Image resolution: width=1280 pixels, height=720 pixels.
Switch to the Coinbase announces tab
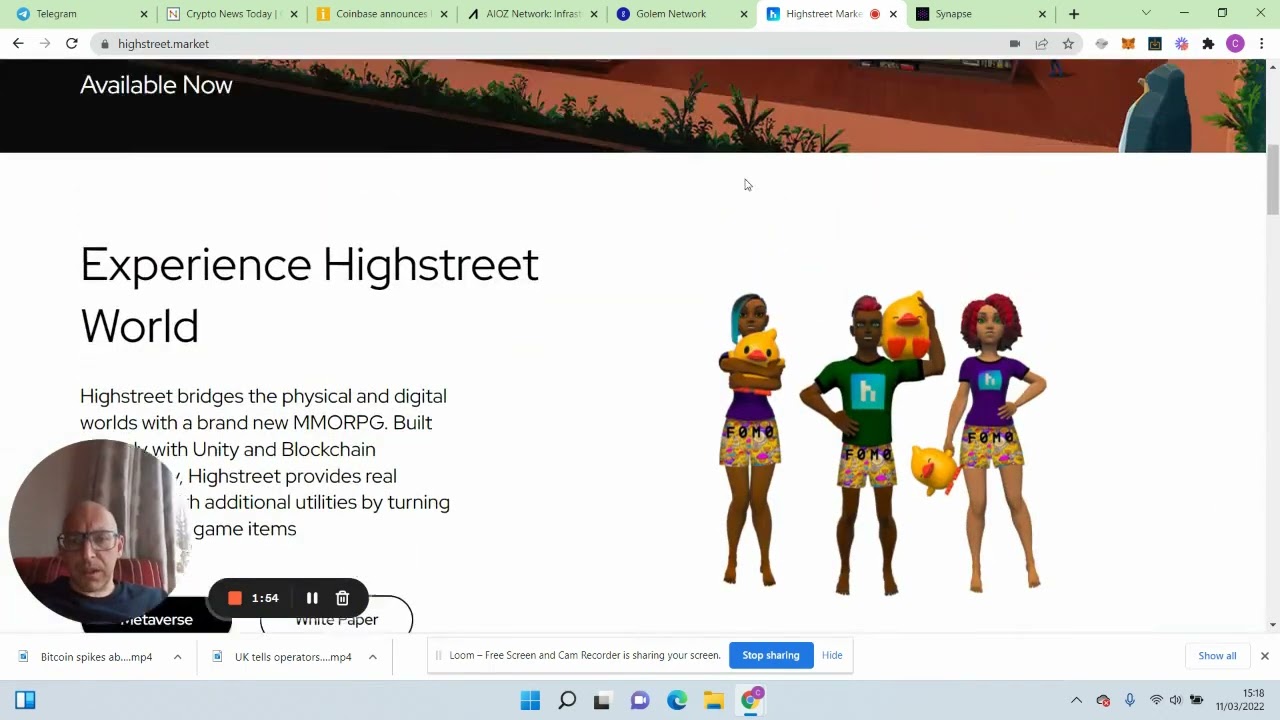[x=381, y=14]
